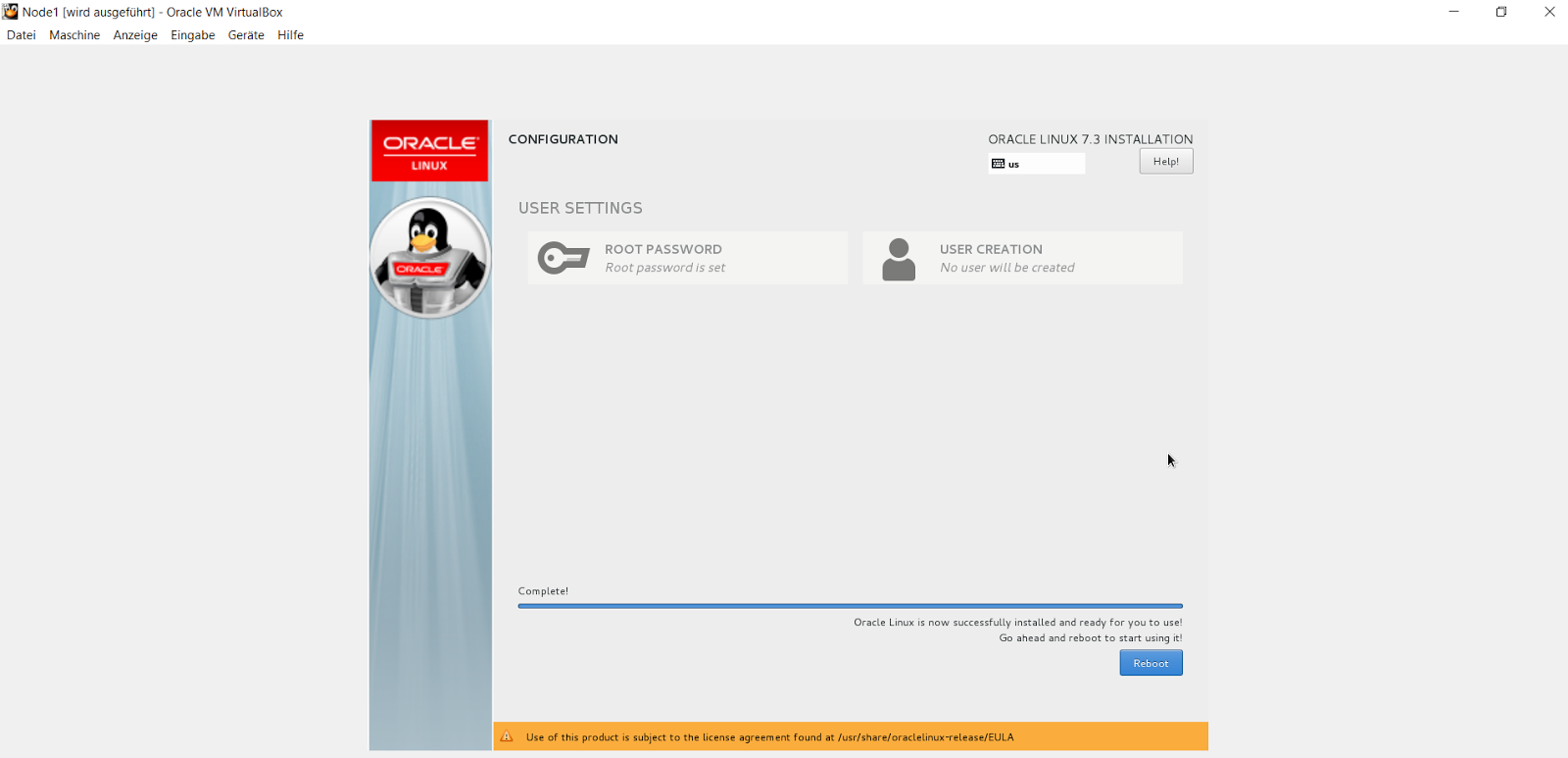Click the VirtualBox window title icon

pos(10,12)
